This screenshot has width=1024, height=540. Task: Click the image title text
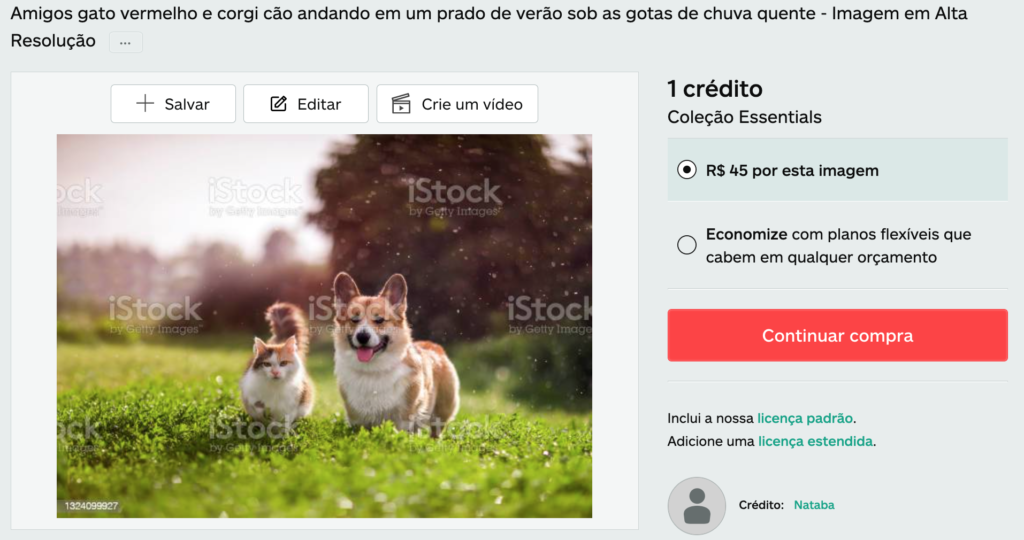[x=488, y=27]
